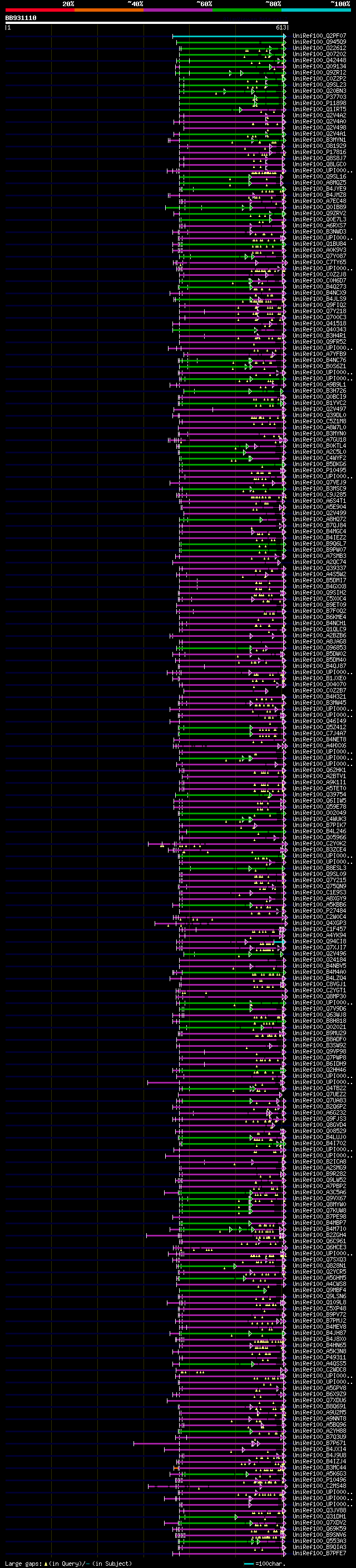
Task: Open hit UniRef100_Q2PF07
Action: (x=319, y=36)
